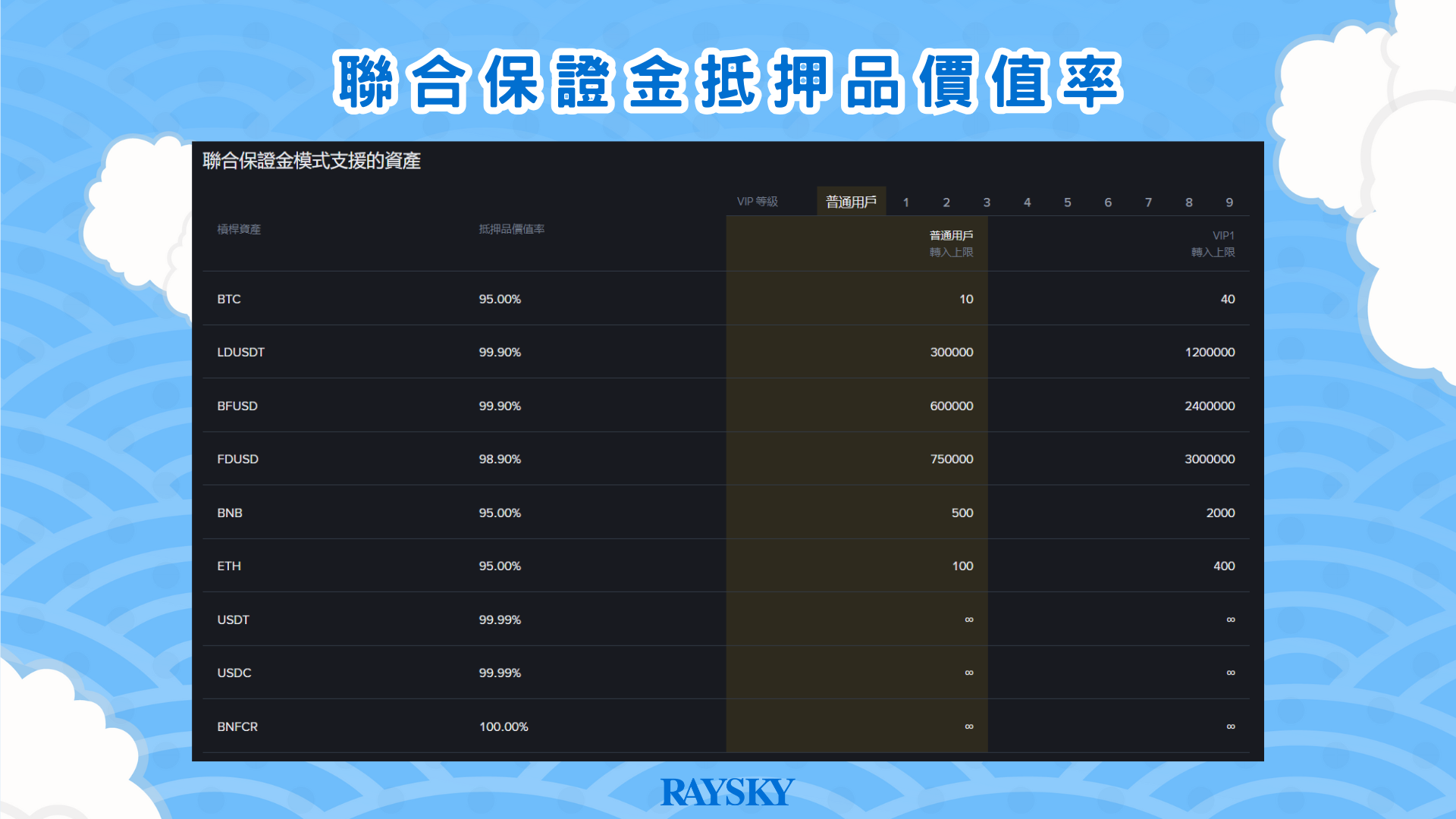This screenshot has height=819, width=1456.
Task: Click FDUSD VIP1 limit 3000000
Action: [x=1210, y=459]
